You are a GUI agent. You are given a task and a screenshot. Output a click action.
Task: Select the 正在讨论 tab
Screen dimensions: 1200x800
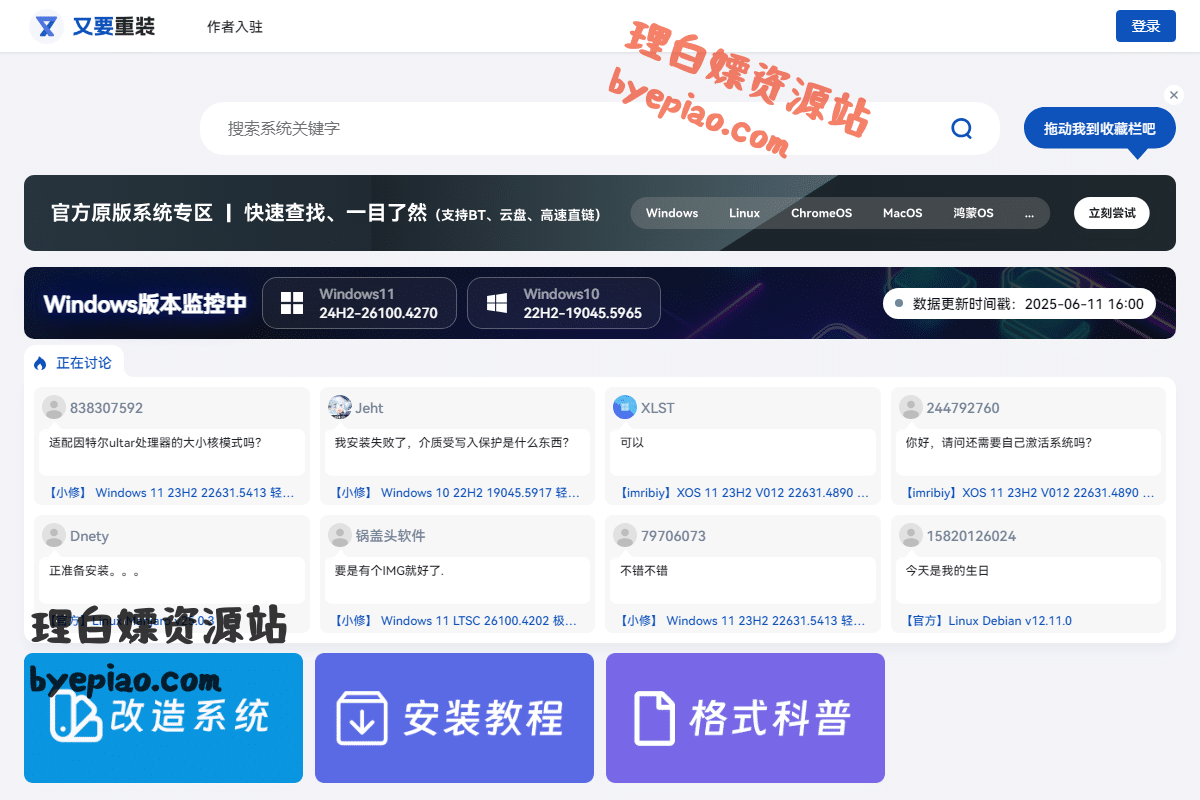[74, 363]
